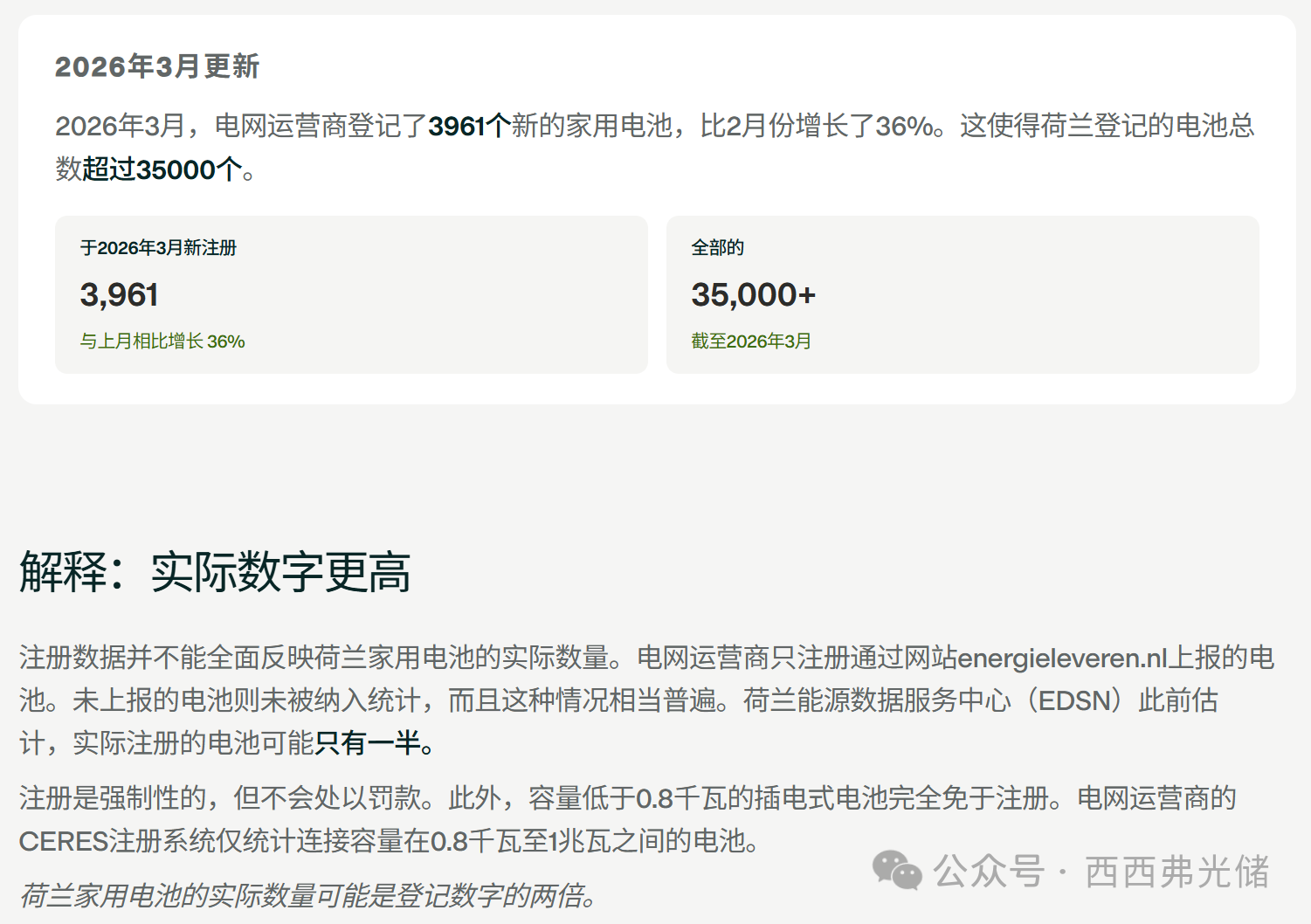The width and height of the screenshot is (1311, 924).
Task: Click the bold 超过35000个 text
Action: pos(162,169)
